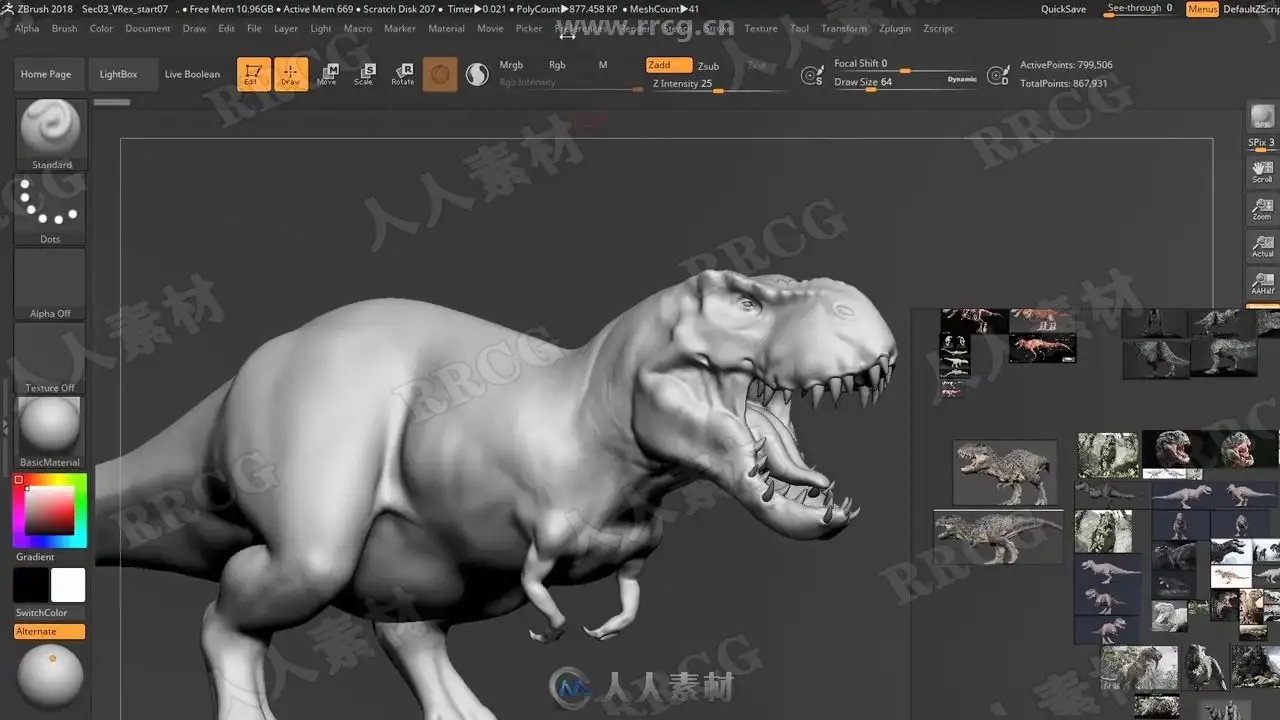
Task: Choose the Scale transform icon
Action: pos(364,75)
